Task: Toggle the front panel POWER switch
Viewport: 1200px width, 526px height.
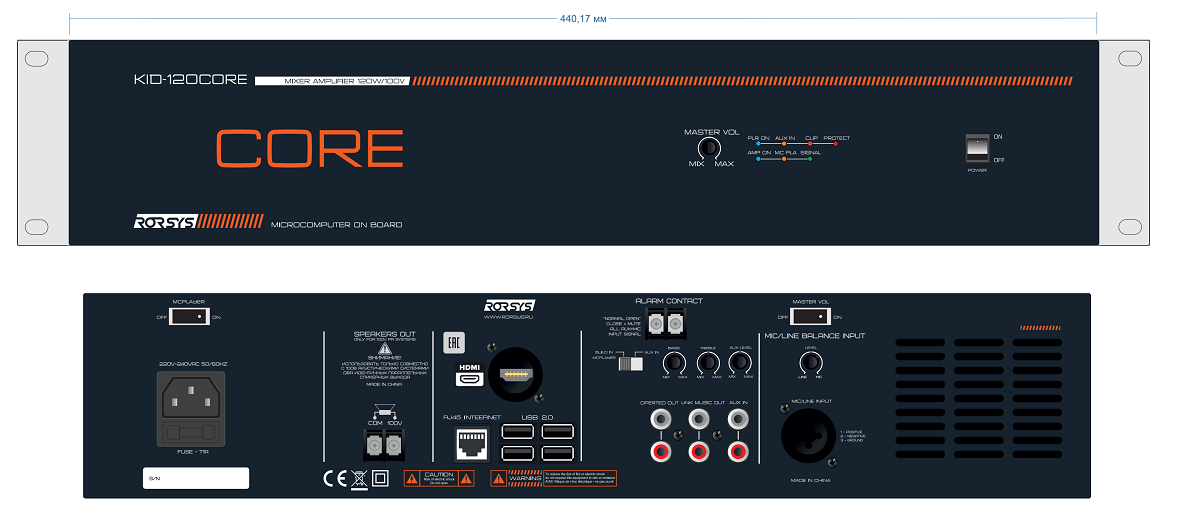Action: pos(977,148)
